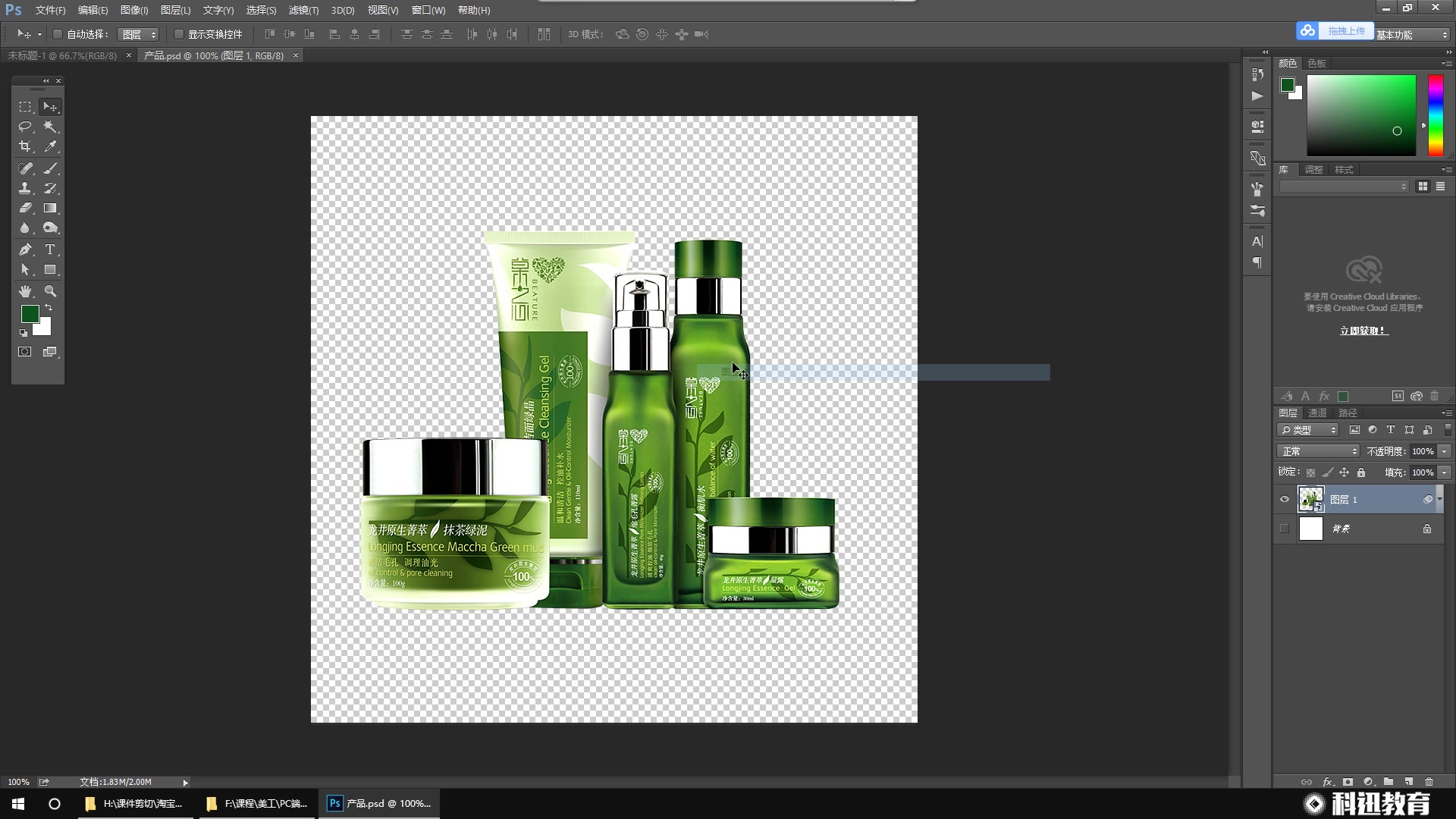Image resolution: width=1456 pixels, height=819 pixels.
Task: Open the 文件(F) menu
Action: click(x=50, y=11)
